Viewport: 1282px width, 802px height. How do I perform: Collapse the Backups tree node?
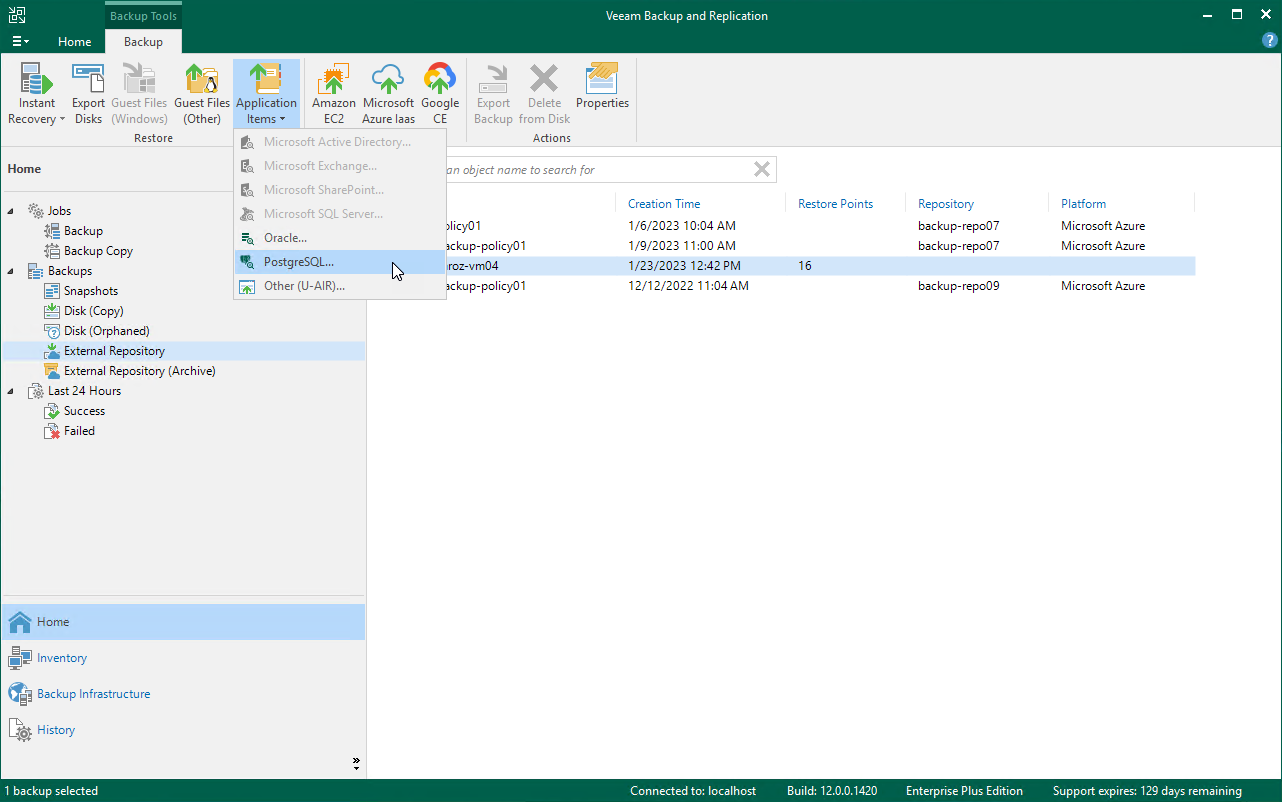12,271
